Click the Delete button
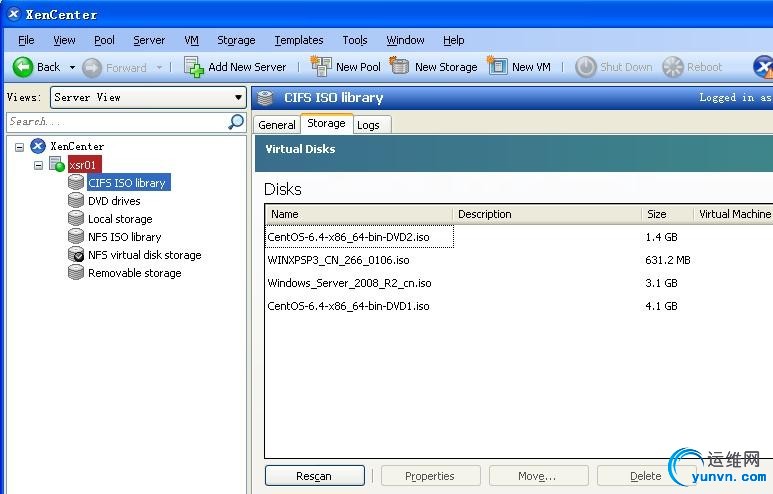This screenshot has width=773, height=494. coord(646,476)
